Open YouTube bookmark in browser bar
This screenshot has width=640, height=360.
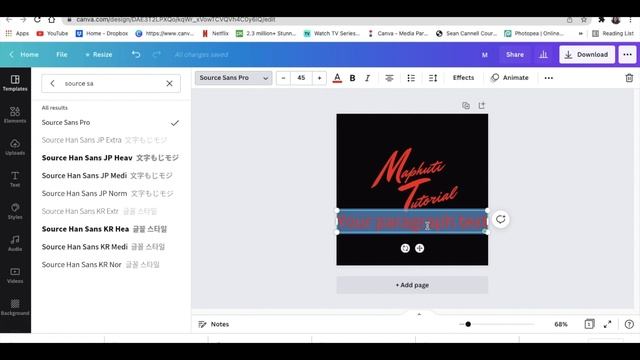point(52,33)
